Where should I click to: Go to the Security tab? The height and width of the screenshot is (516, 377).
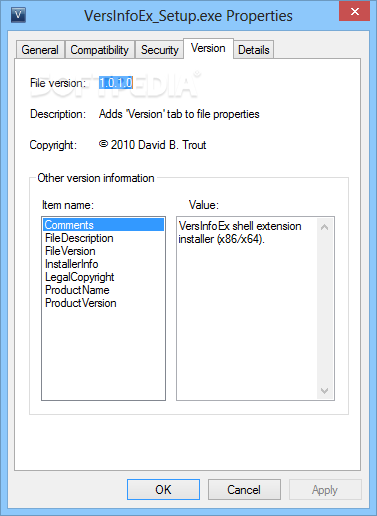point(159,50)
